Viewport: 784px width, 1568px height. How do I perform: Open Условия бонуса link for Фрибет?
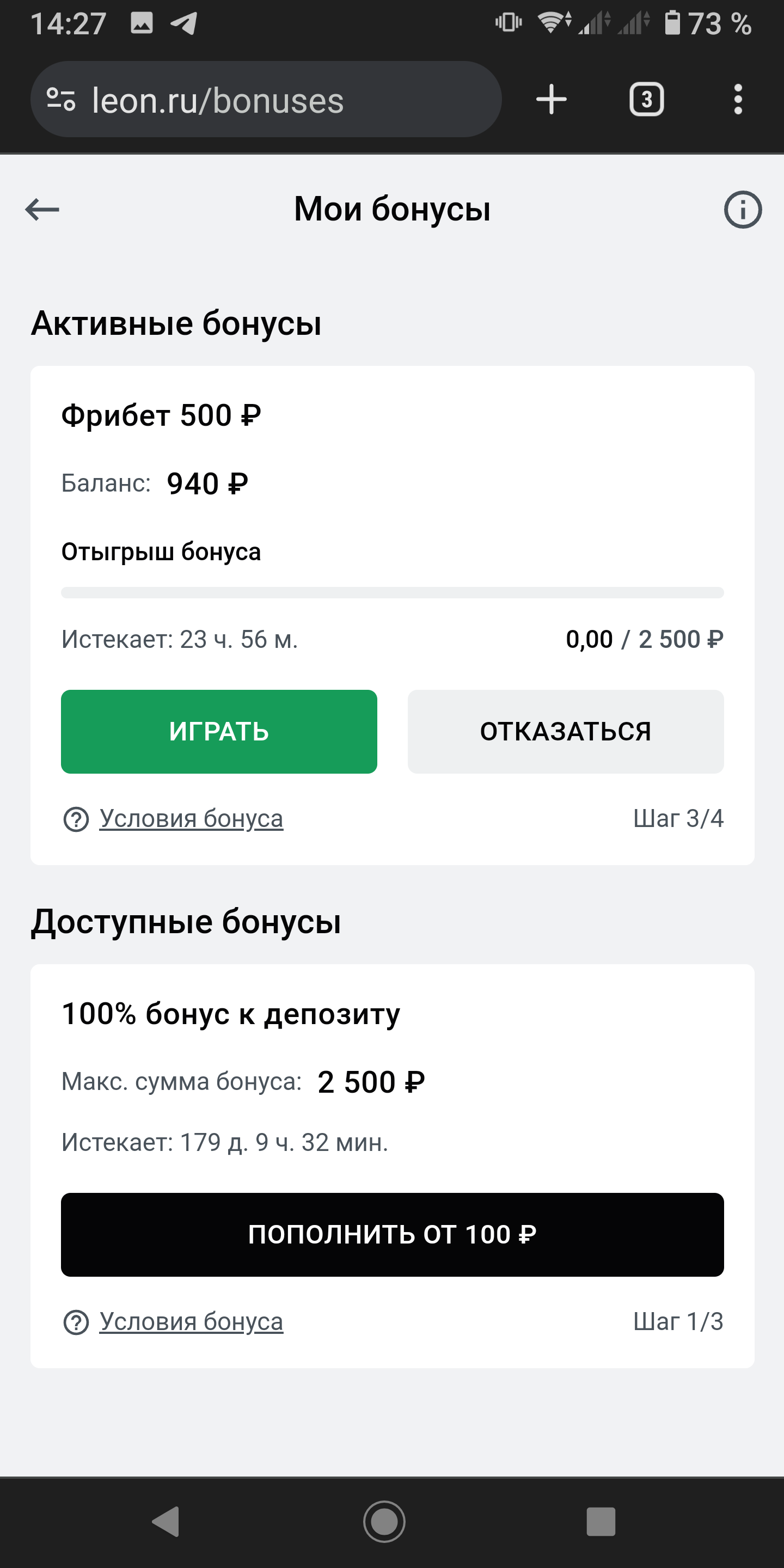[x=191, y=819]
